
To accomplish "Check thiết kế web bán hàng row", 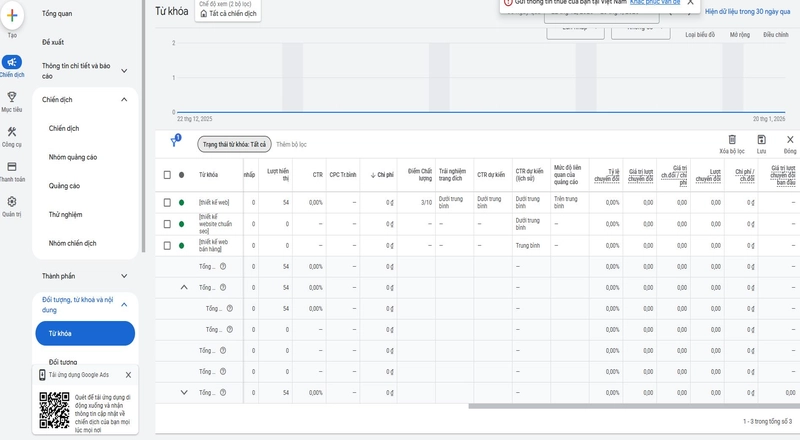I will (x=167, y=246).
